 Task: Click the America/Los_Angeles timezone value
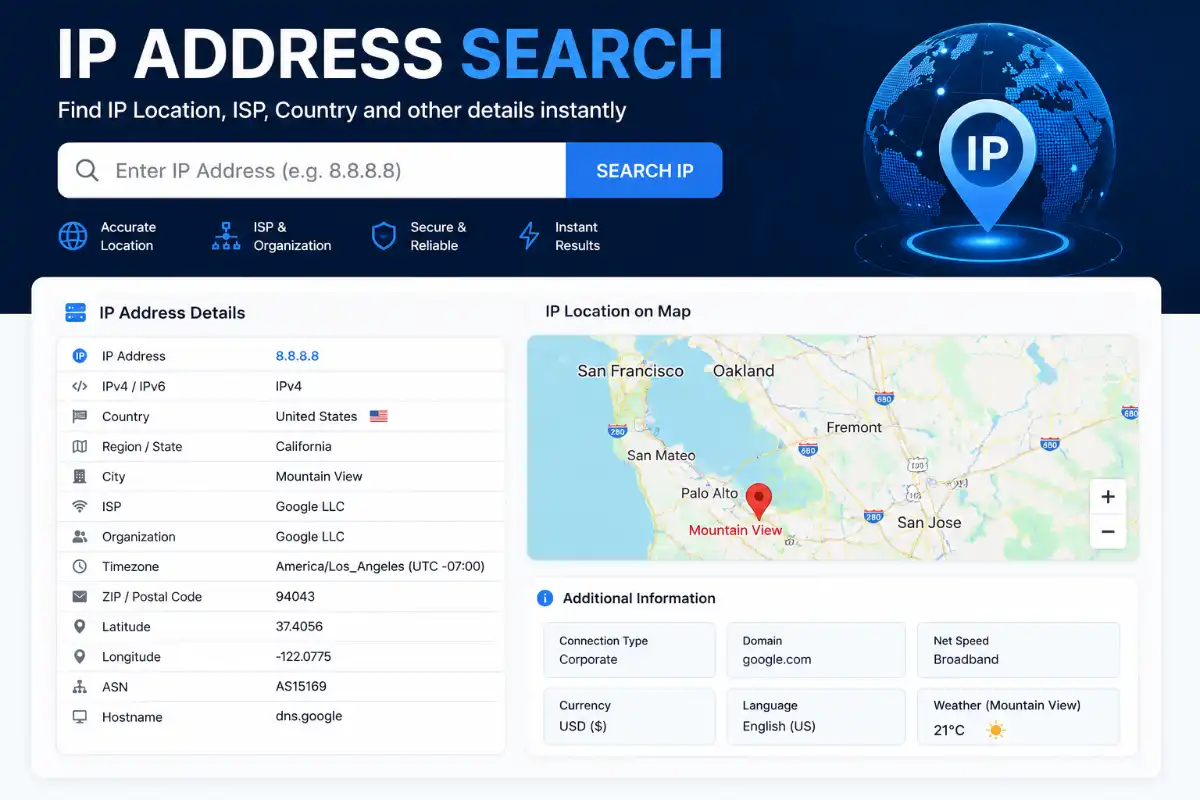click(x=380, y=566)
